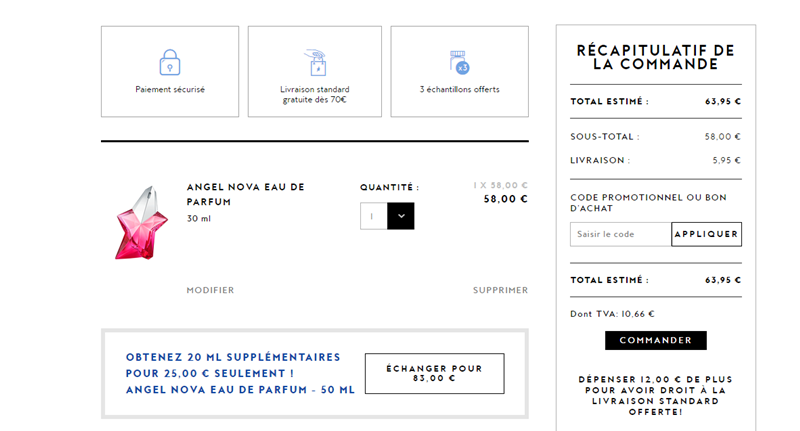800x431 pixels.
Task: Click the three samples offered icon
Action: [x=459, y=62]
